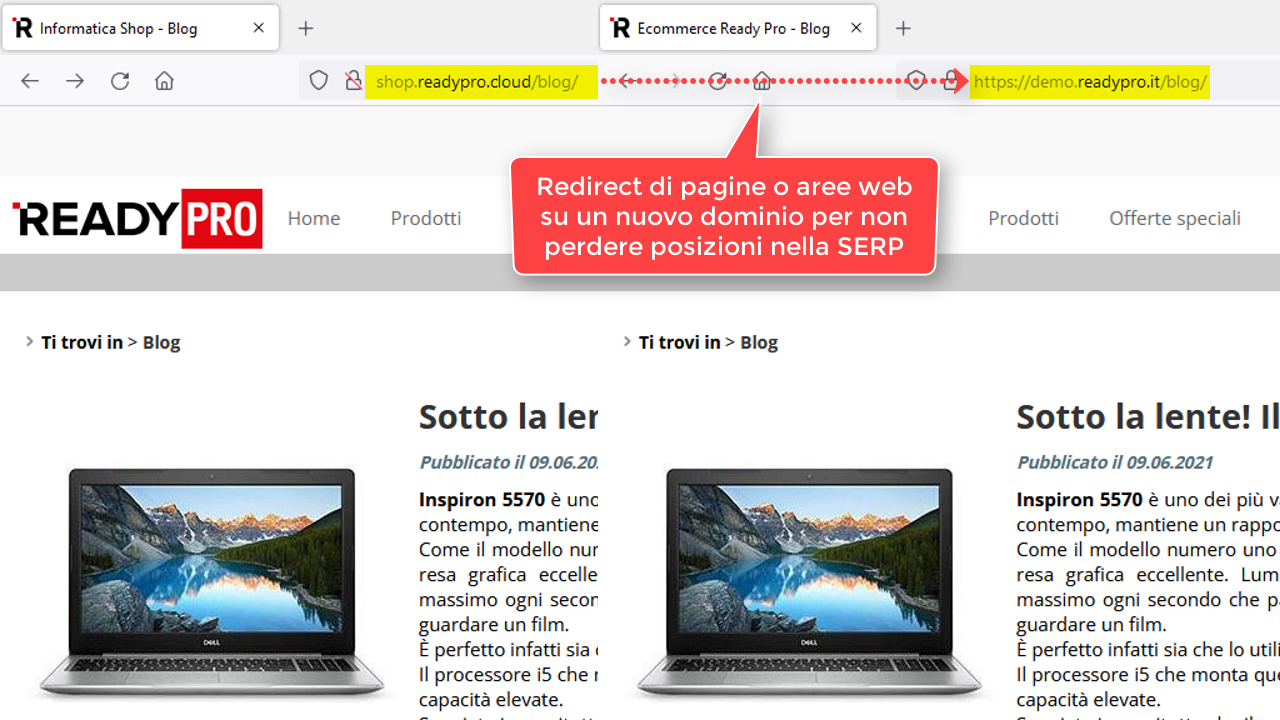The width and height of the screenshot is (1280, 720).
Task: Go forward in the left browser window
Action: pos(75,81)
